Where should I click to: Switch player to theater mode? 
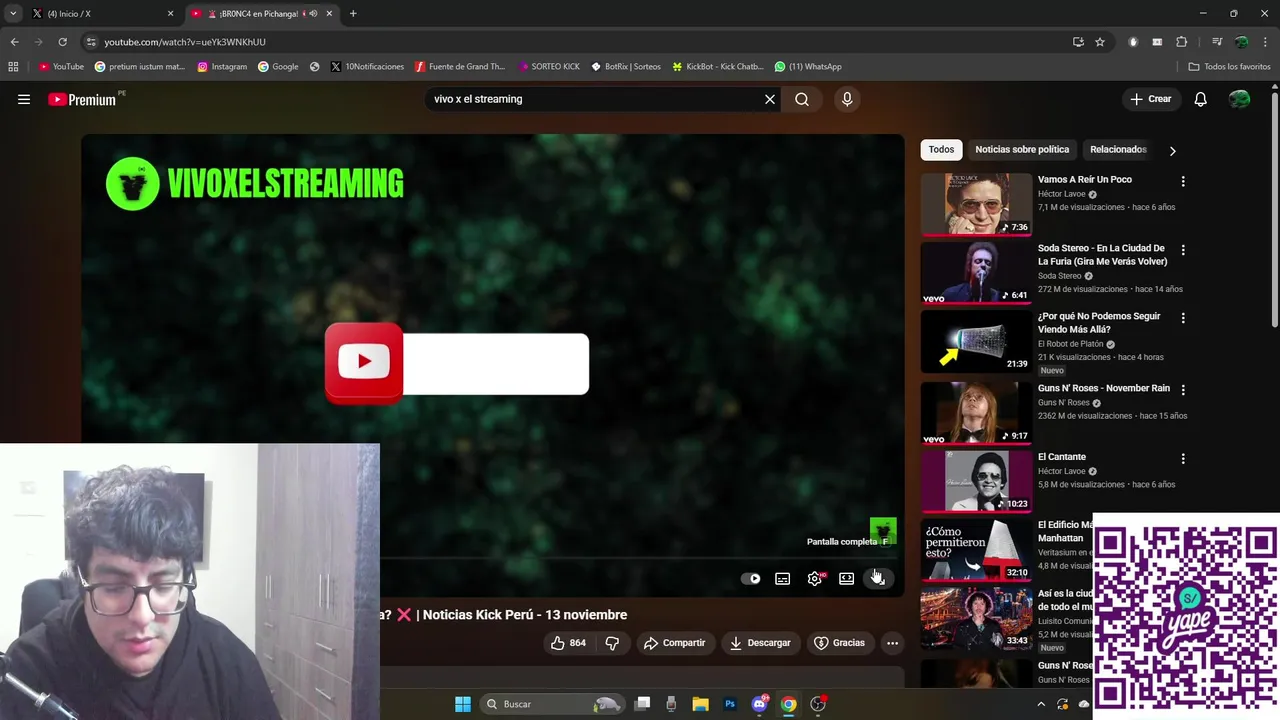coord(847,578)
